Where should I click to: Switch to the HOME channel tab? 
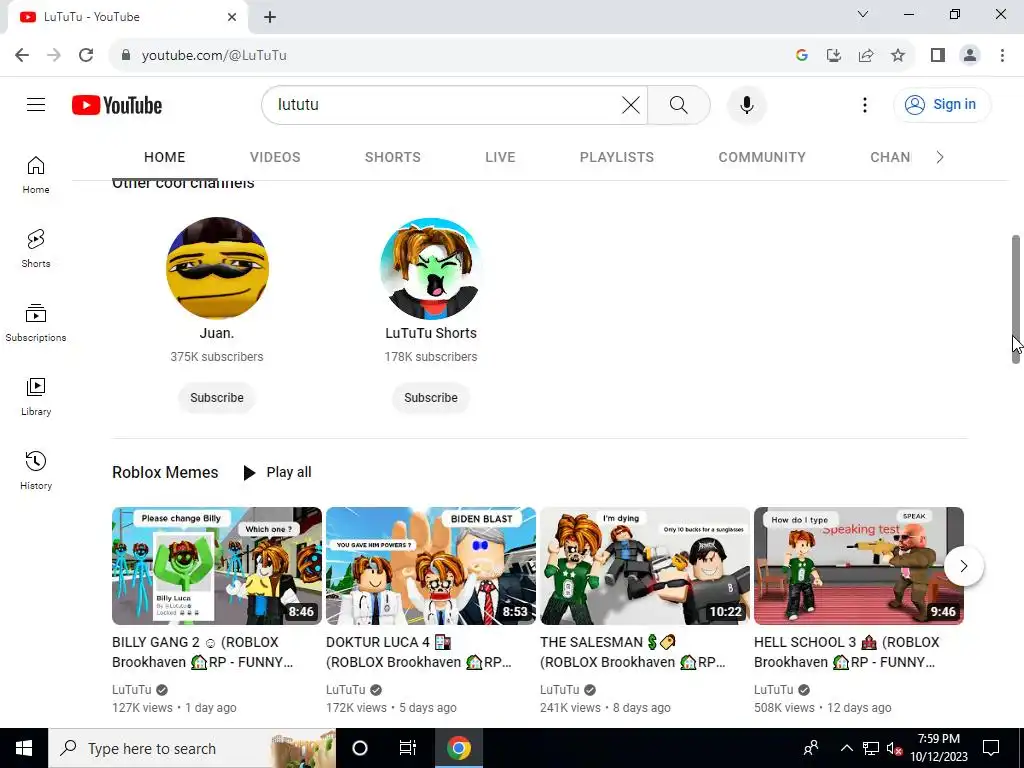(165, 157)
